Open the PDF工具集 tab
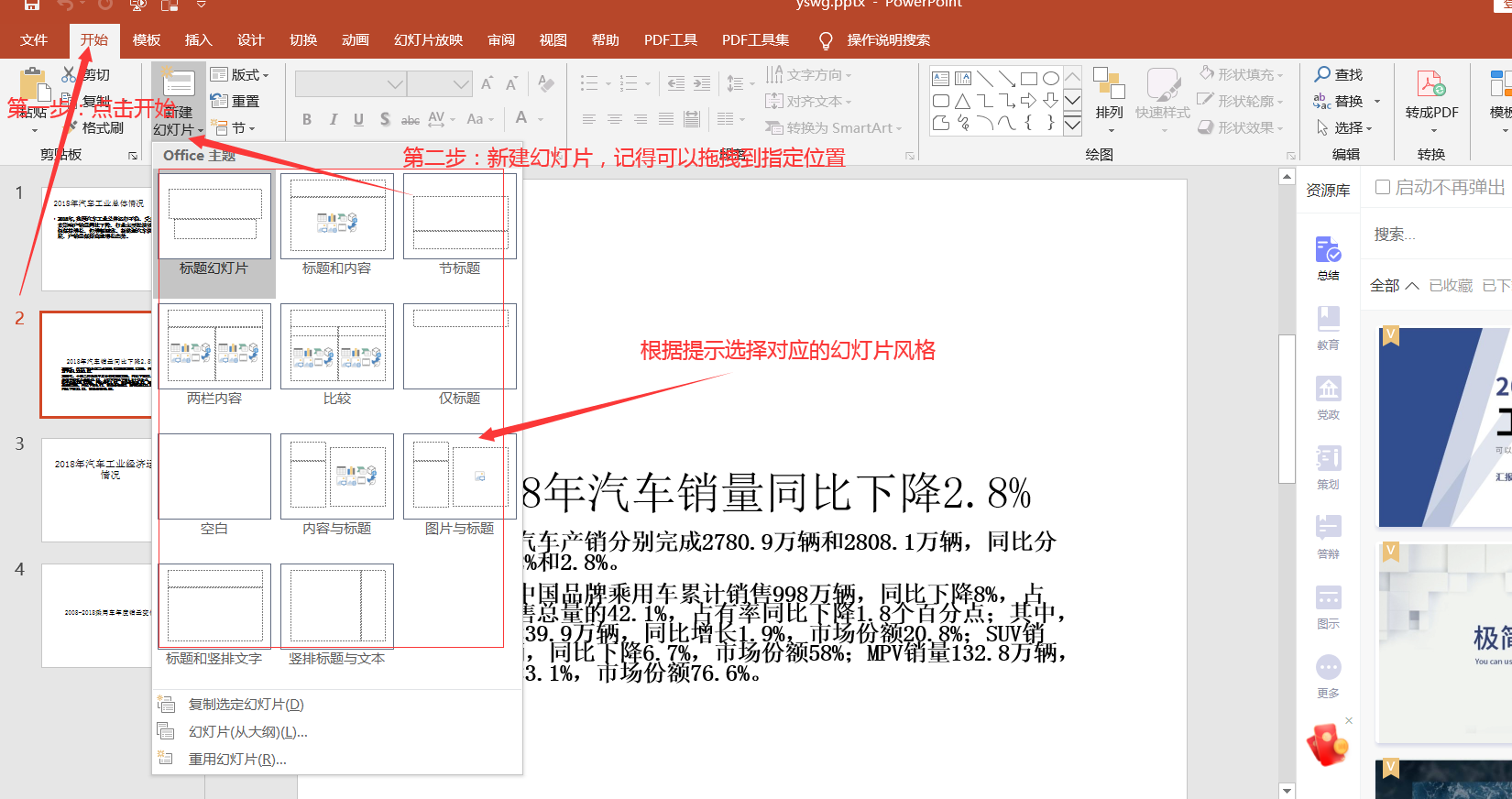 tap(755, 40)
